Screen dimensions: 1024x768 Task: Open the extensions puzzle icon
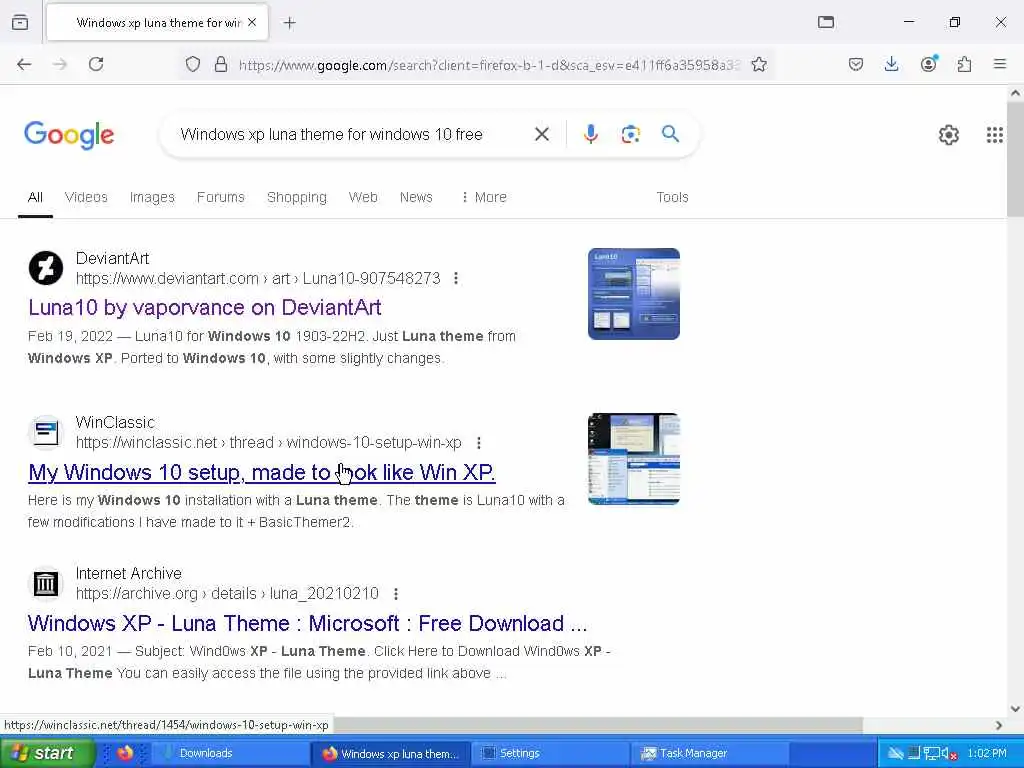964,64
